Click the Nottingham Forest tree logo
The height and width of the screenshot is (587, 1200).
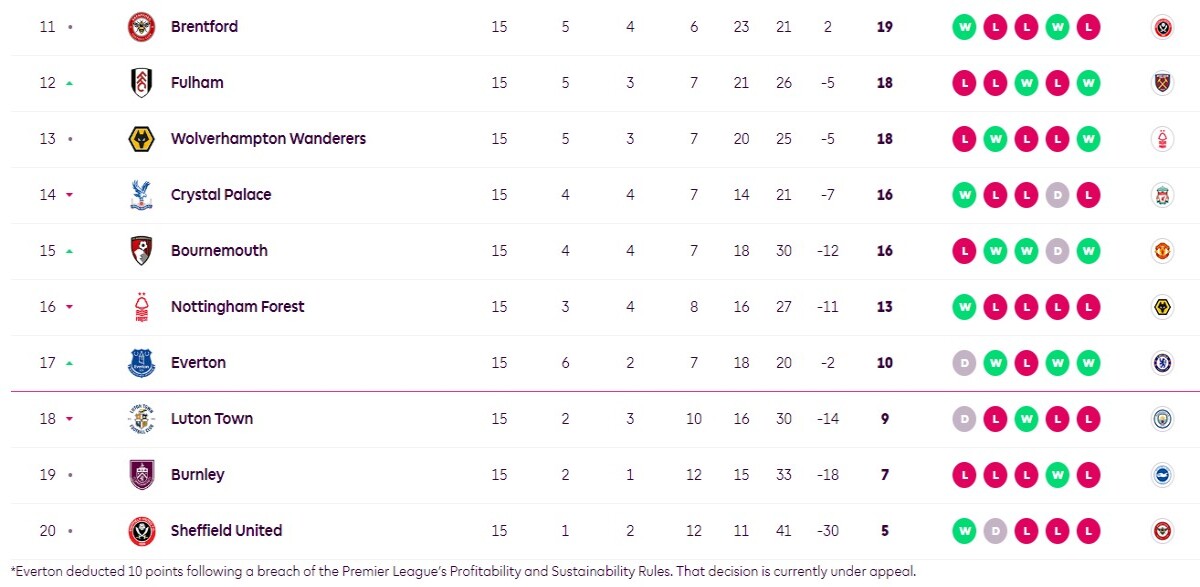[142, 307]
